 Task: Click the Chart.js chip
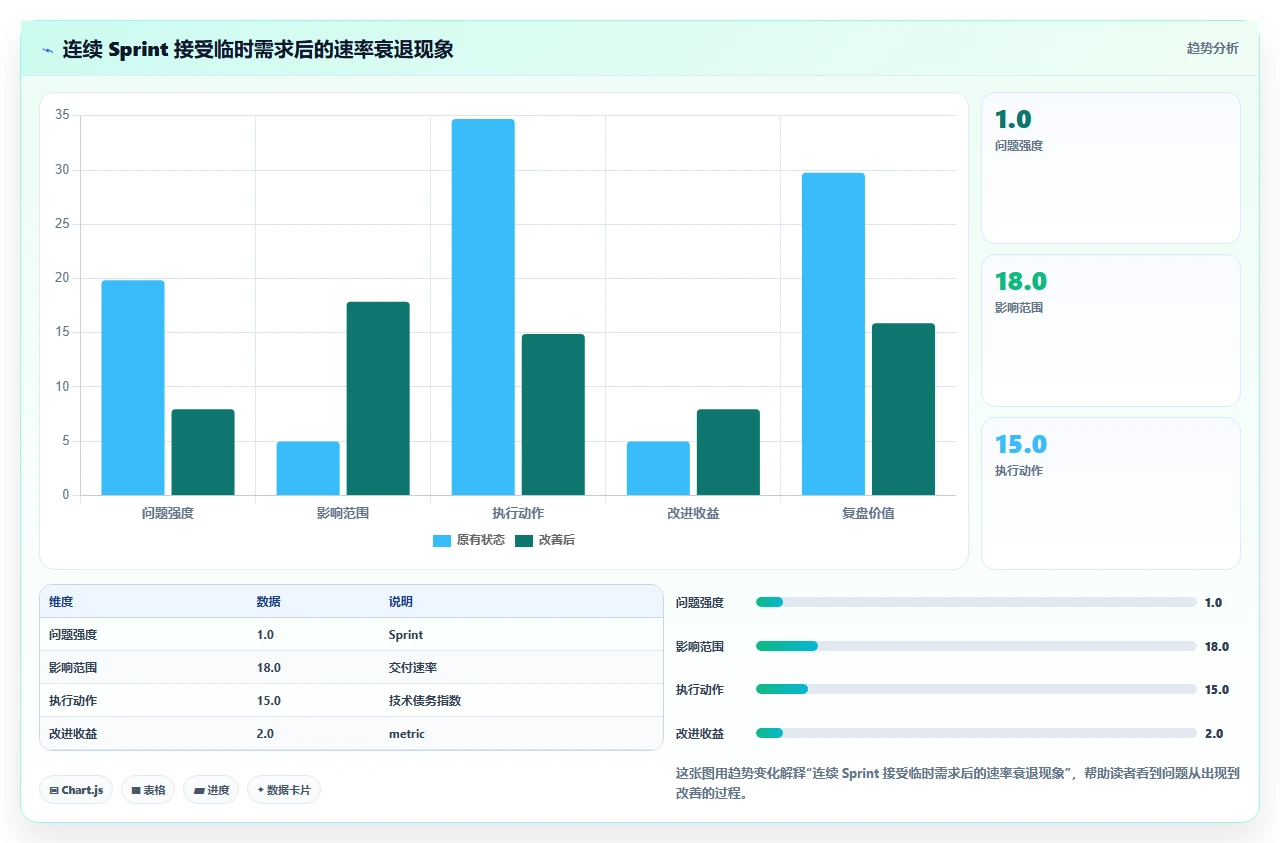[77, 790]
